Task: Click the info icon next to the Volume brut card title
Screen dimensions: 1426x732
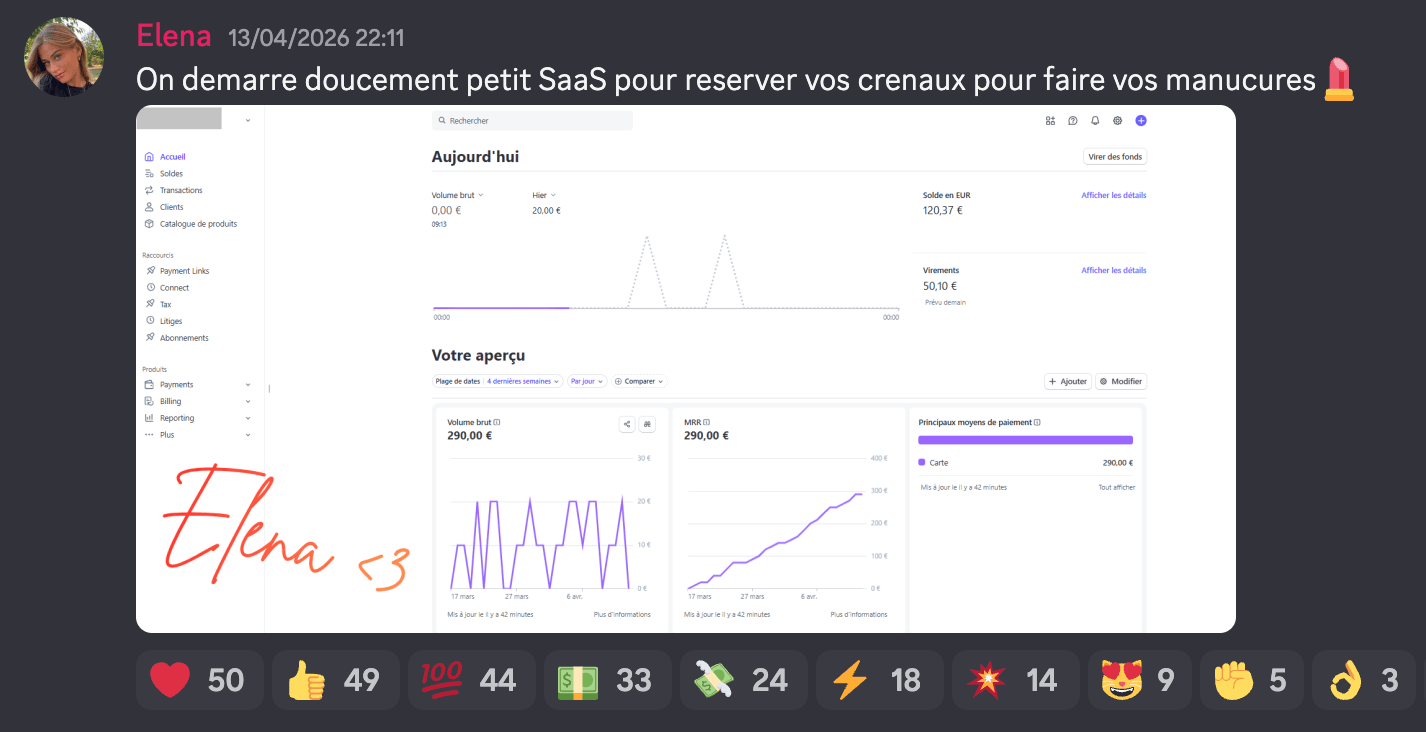Action: [x=497, y=422]
